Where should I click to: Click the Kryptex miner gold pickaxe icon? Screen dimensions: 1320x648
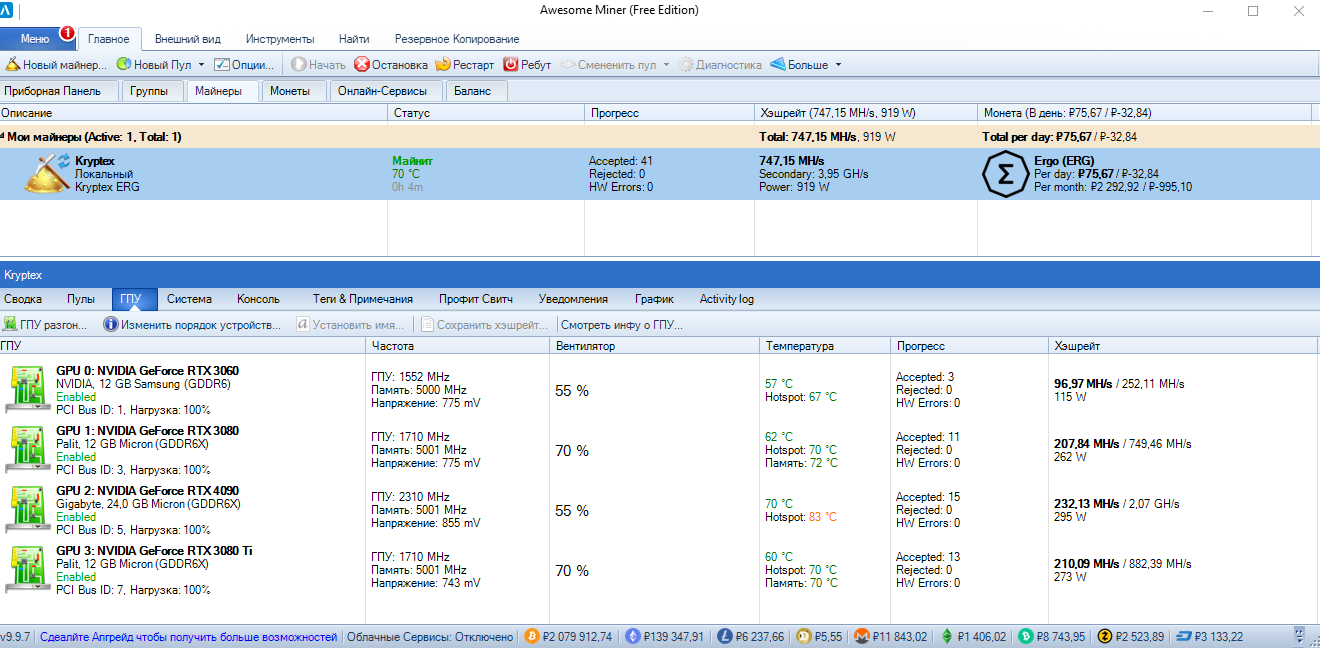(x=44, y=176)
